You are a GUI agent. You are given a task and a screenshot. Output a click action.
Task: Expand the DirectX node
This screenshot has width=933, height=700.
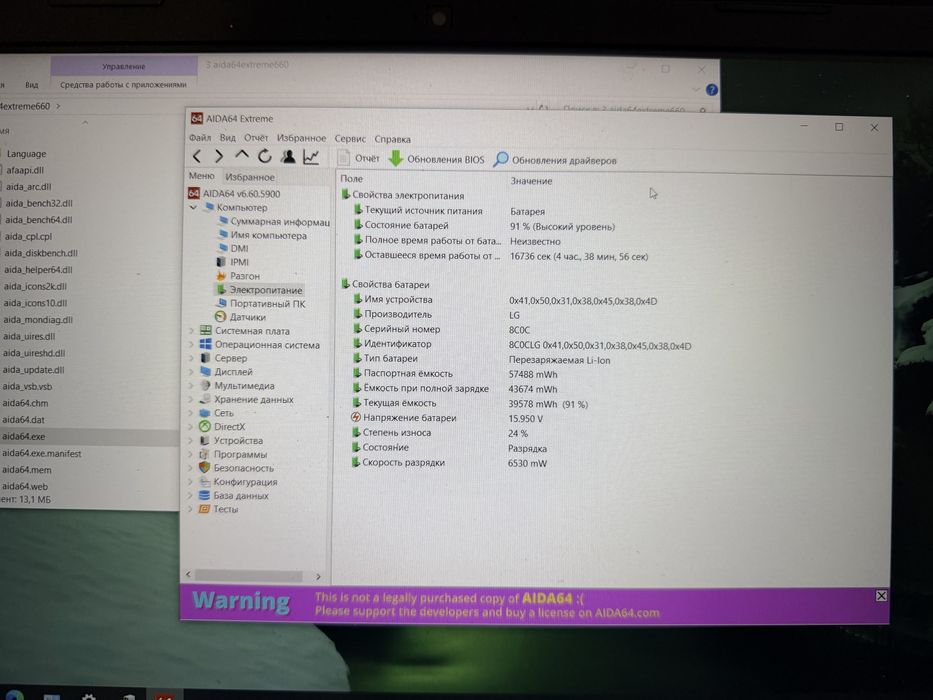[192, 426]
